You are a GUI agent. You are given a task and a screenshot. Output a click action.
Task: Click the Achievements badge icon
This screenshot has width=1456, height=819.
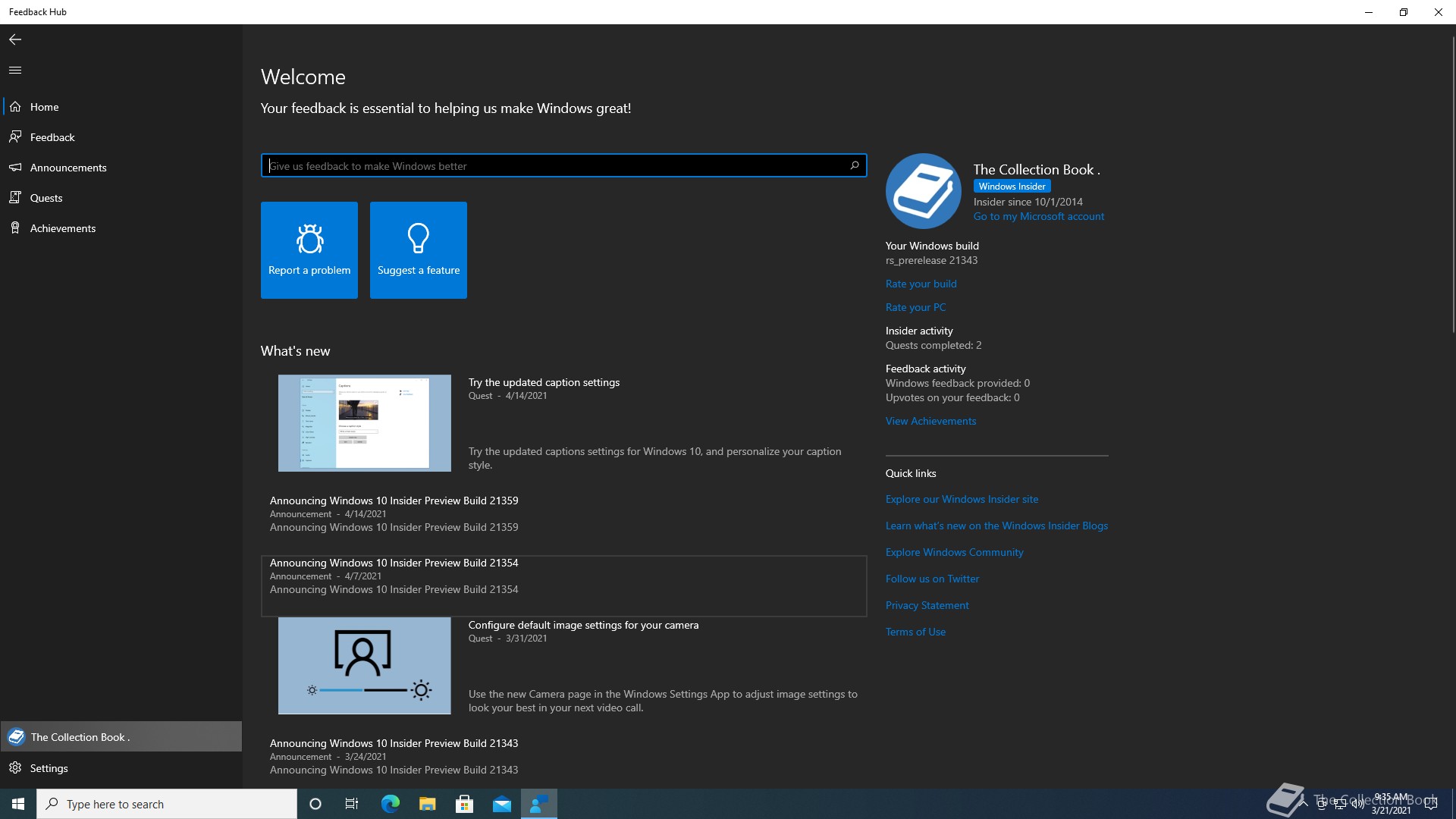[15, 228]
